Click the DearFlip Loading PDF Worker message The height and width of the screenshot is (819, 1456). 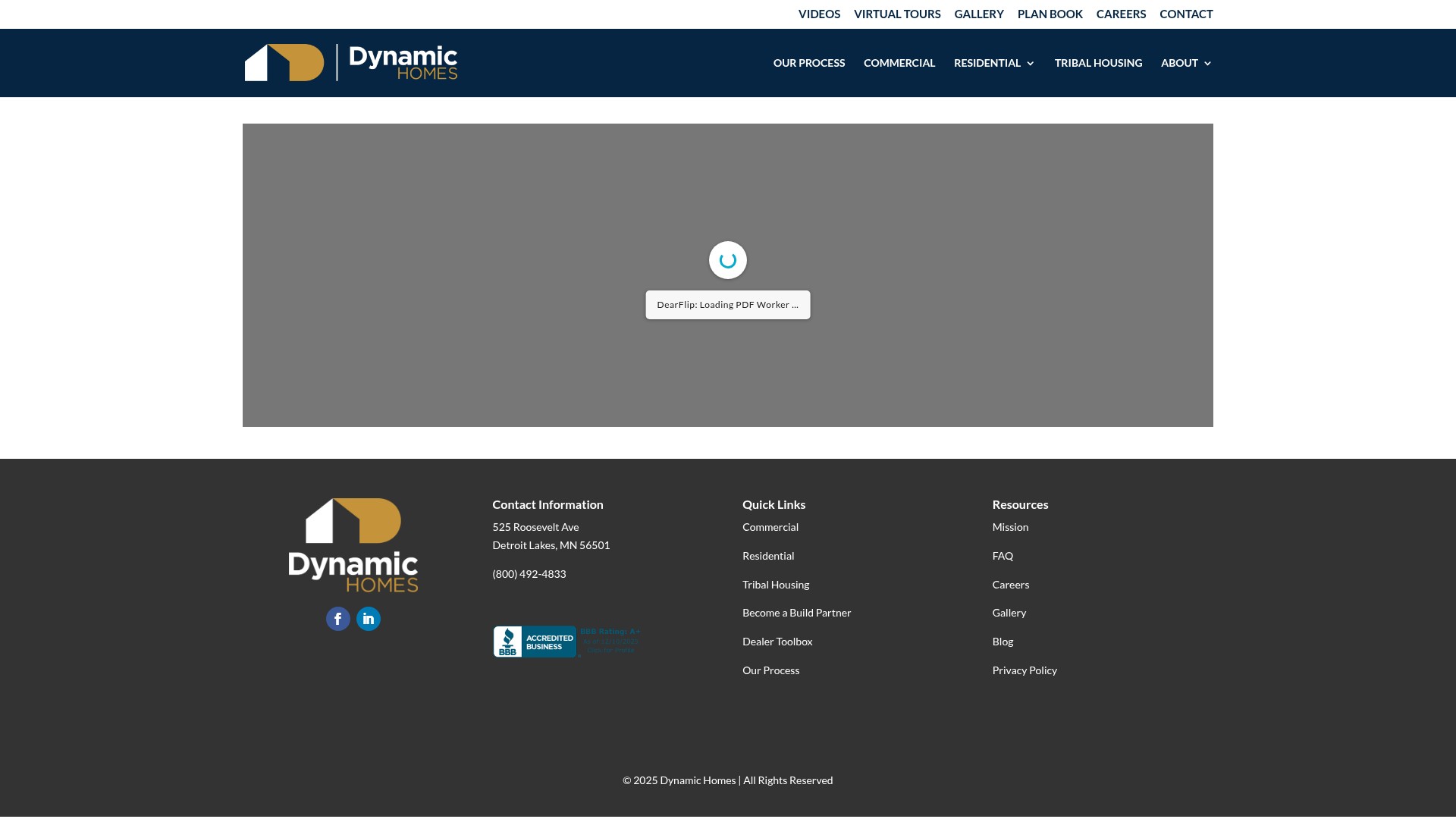tap(728, 305)
